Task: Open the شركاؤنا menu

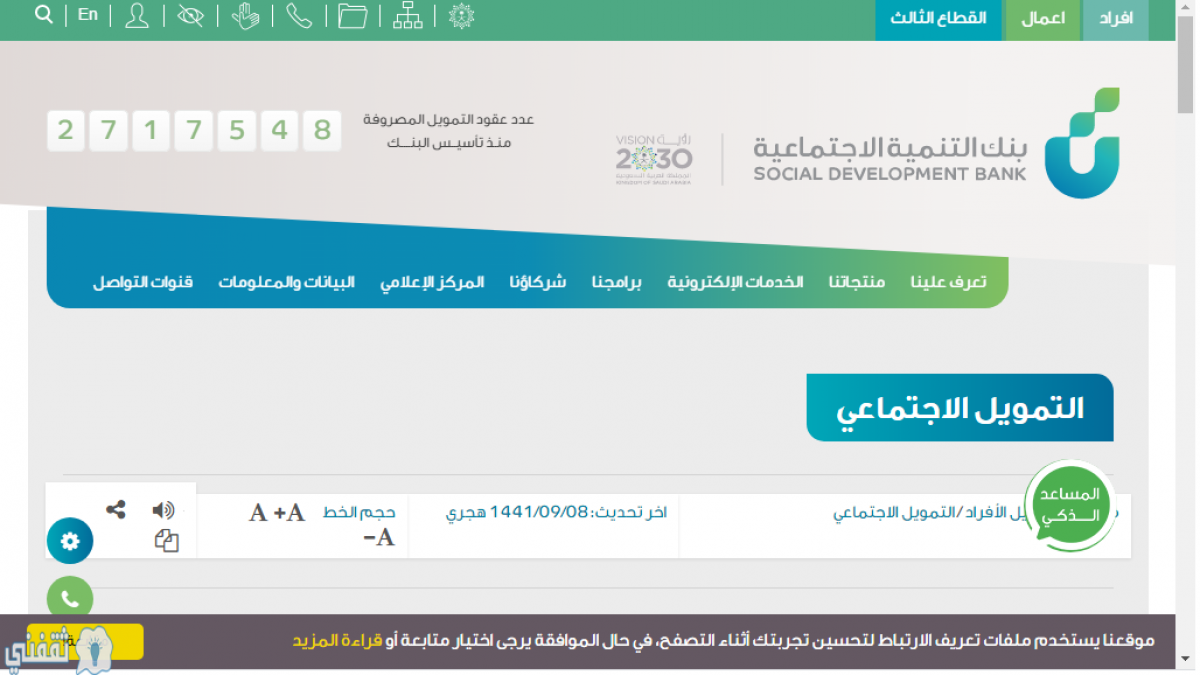Action: click(537, 282)
